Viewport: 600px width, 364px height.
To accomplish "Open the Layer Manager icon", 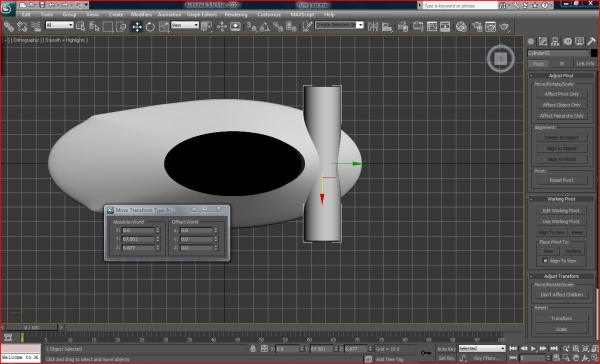I will [x=403, y=26].
